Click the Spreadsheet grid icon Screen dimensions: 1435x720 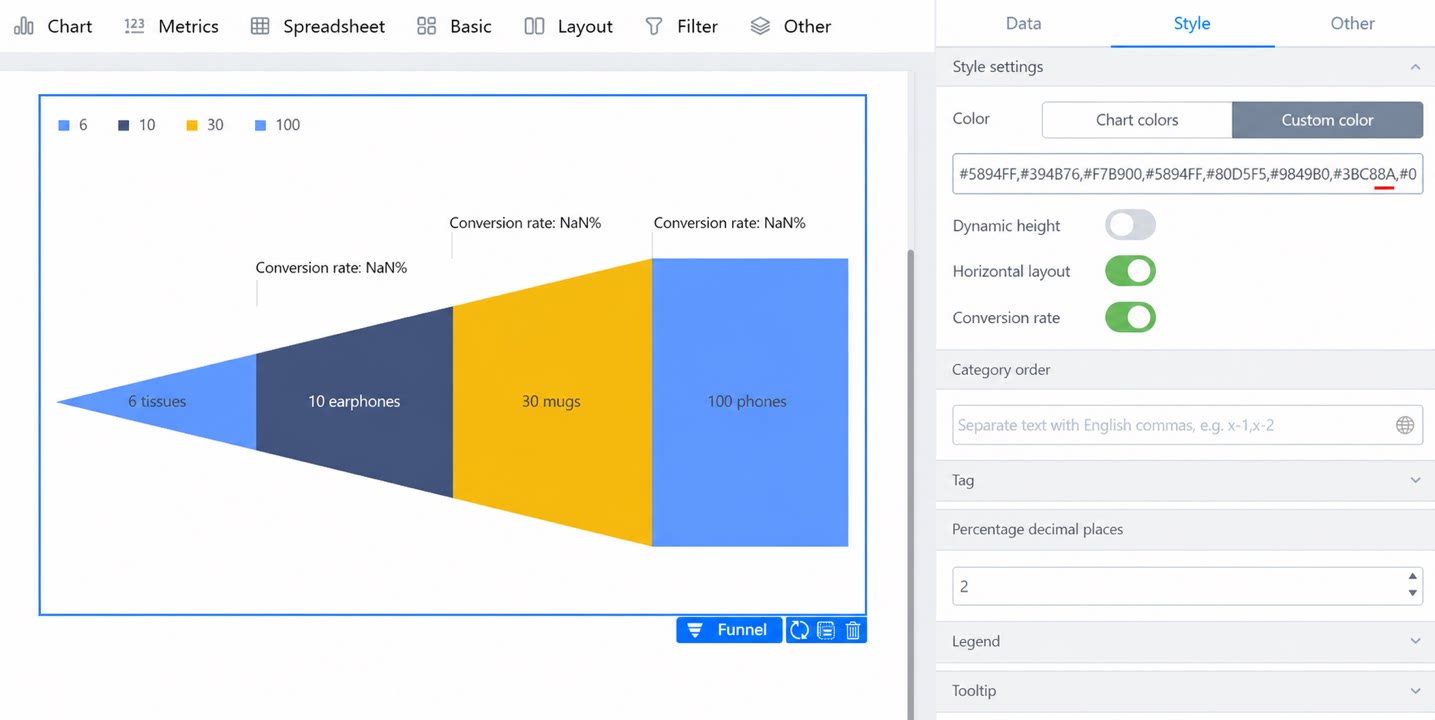click(260, 26)
